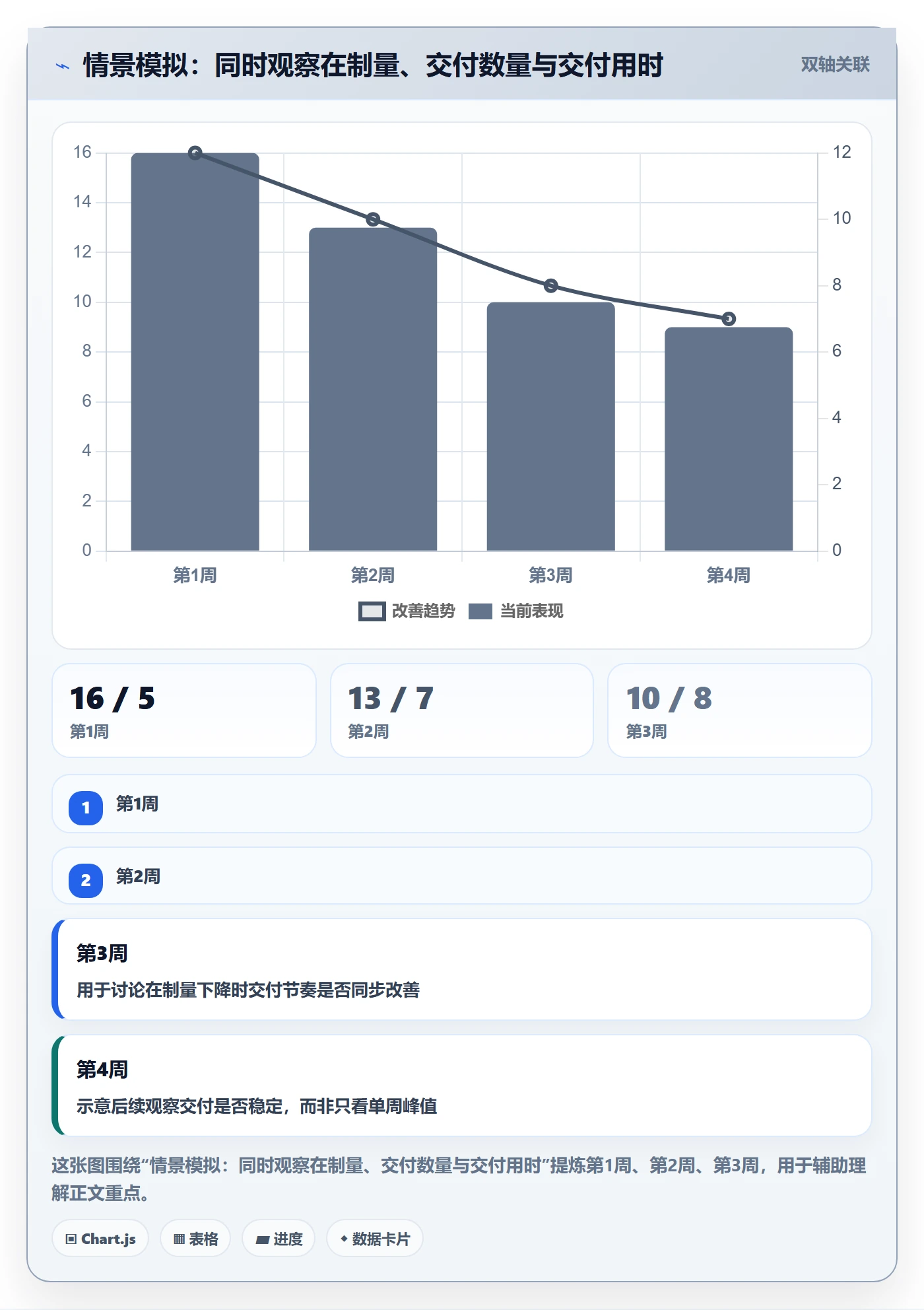Click the "16 / 5" stat value
The image size is (924, 1310).
point(112,699)
